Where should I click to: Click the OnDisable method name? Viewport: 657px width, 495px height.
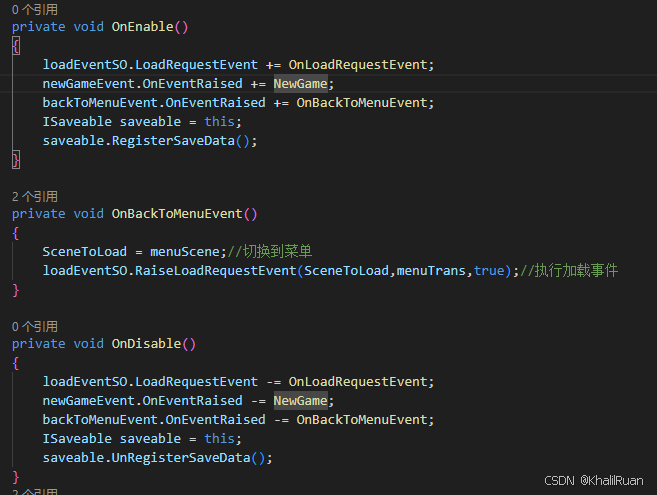[x=146, y=344]
